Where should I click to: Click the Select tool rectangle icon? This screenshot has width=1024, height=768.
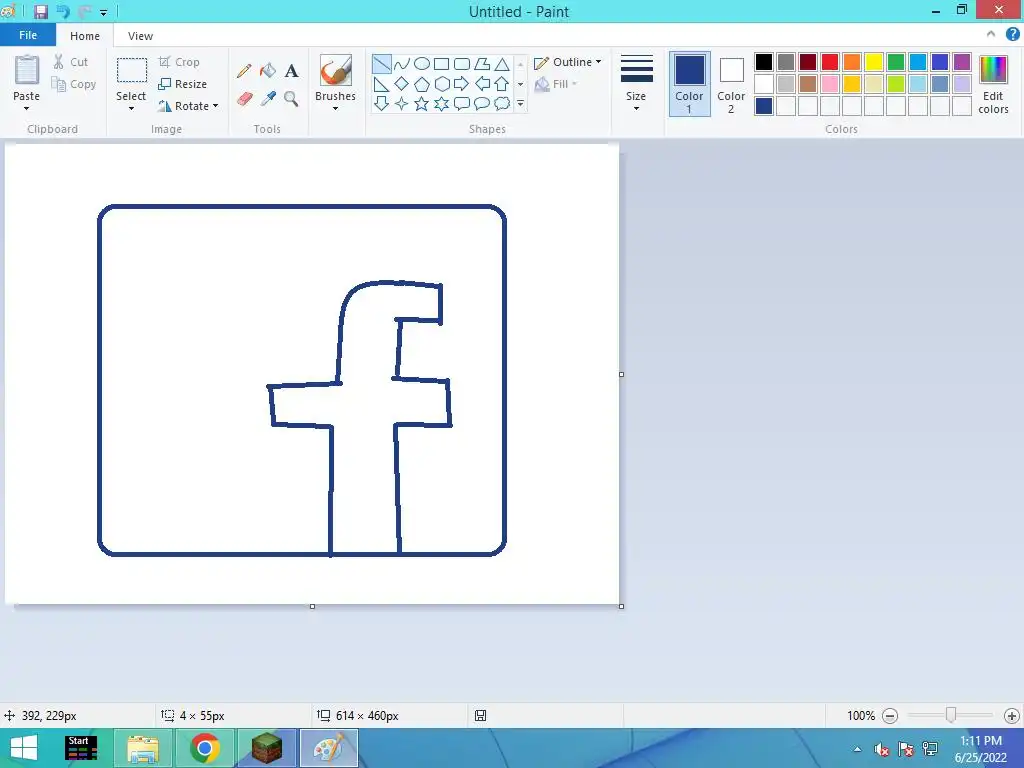(132, 71)
